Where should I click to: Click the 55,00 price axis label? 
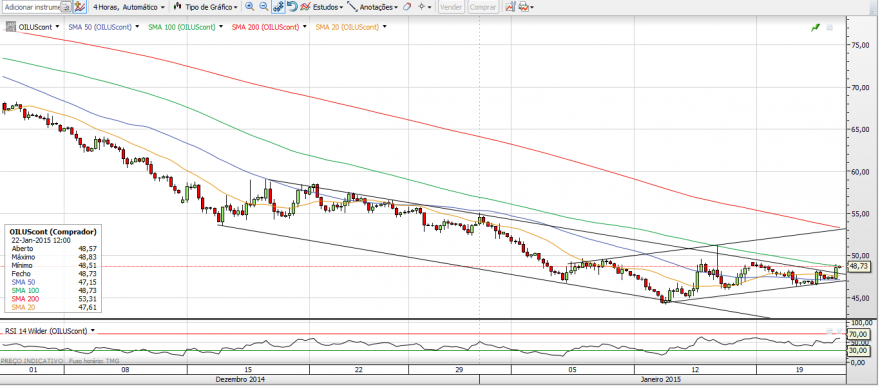(861, 214)
